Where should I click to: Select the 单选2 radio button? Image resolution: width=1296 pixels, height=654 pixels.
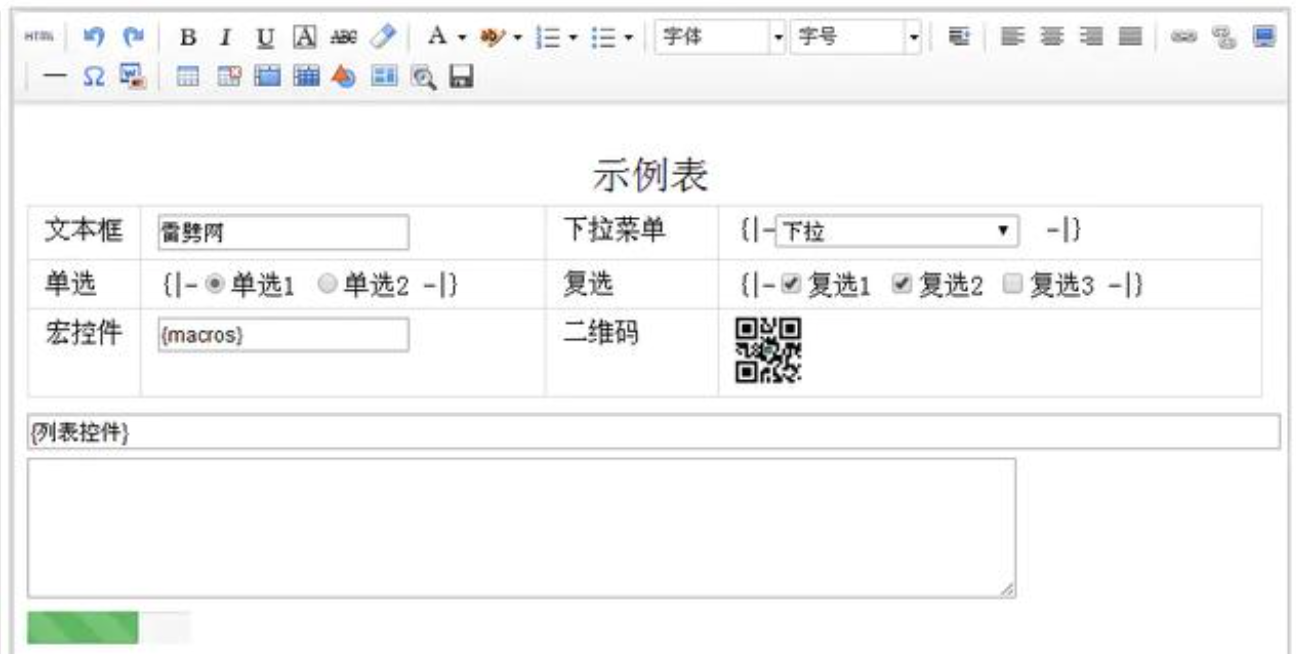click(326, 285)
